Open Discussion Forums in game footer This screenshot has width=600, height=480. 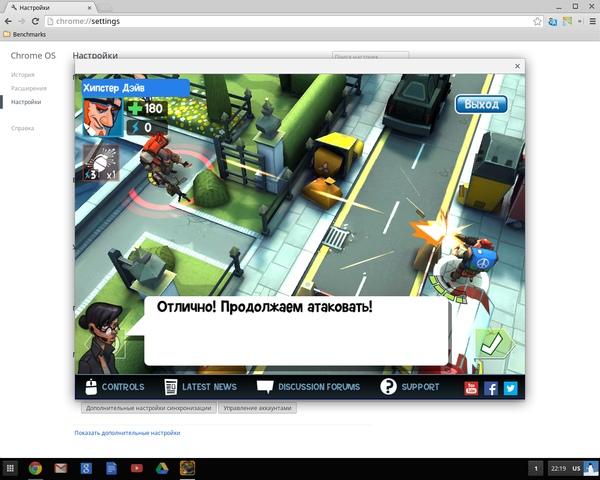(308, 387)
